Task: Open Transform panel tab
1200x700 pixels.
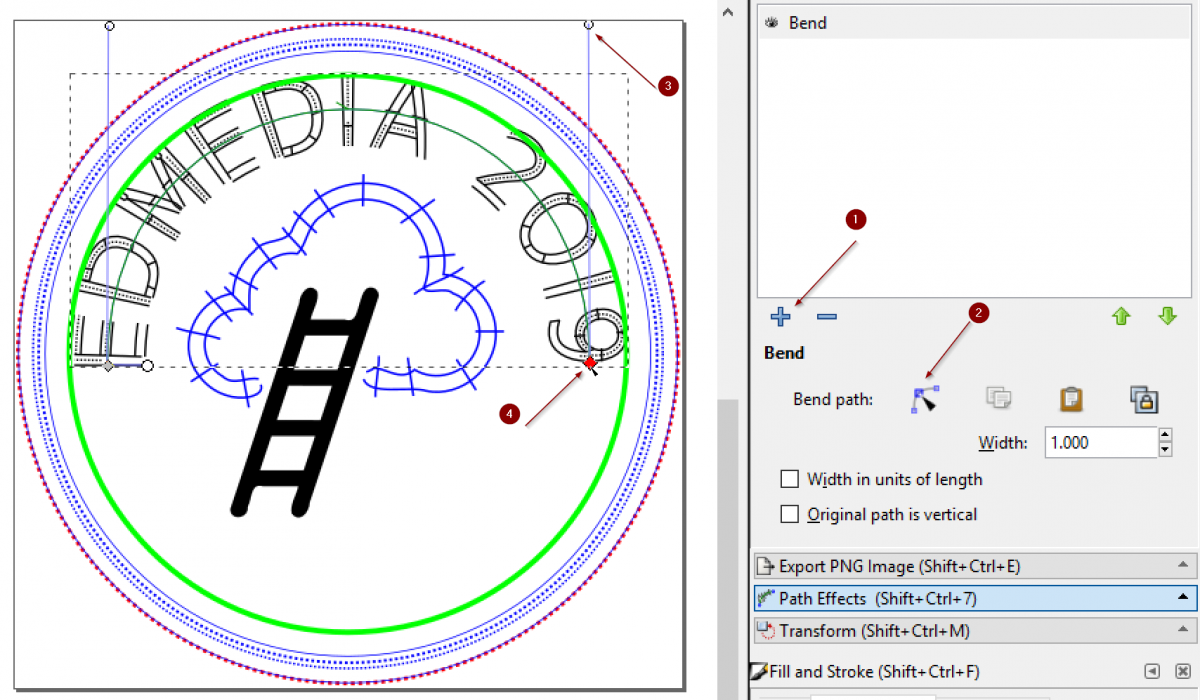Action: point(975,631)
